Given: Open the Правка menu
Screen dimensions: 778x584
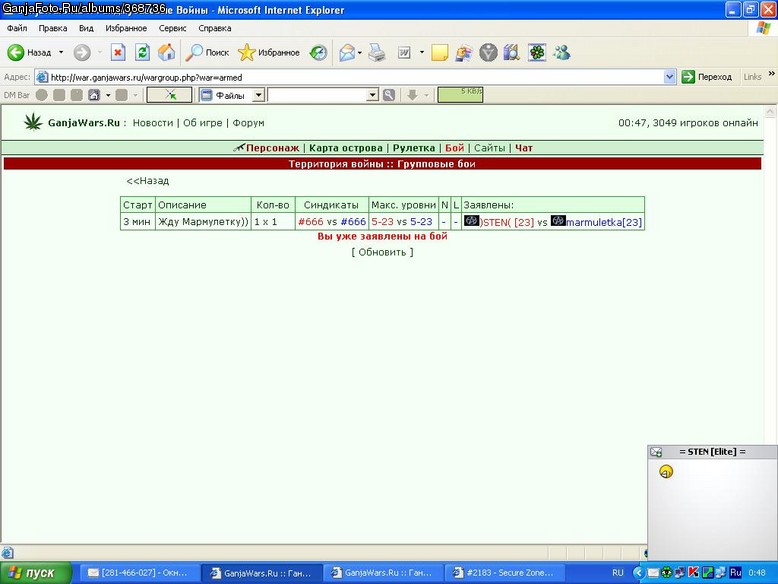Looking at the screenshot, I should click(x=53, y=28).
